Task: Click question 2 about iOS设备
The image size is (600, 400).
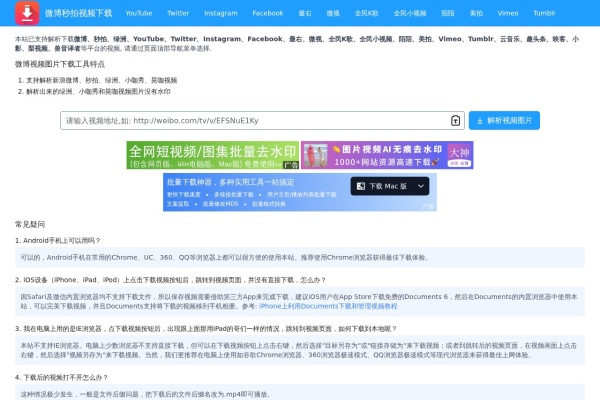Action: [170, 280]
